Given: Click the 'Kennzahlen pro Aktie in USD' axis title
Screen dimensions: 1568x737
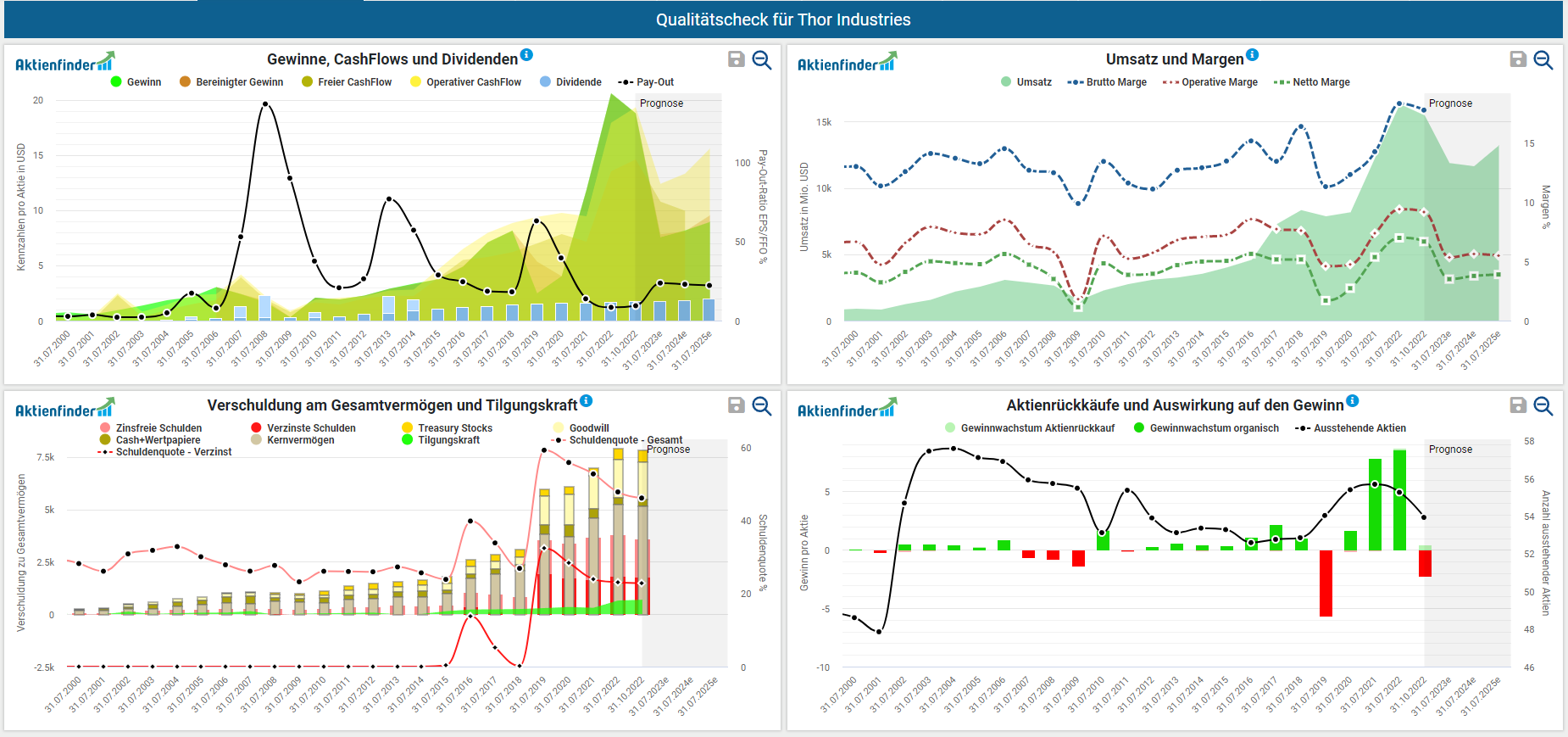Looking at the screenshot, I should (21, 207).
